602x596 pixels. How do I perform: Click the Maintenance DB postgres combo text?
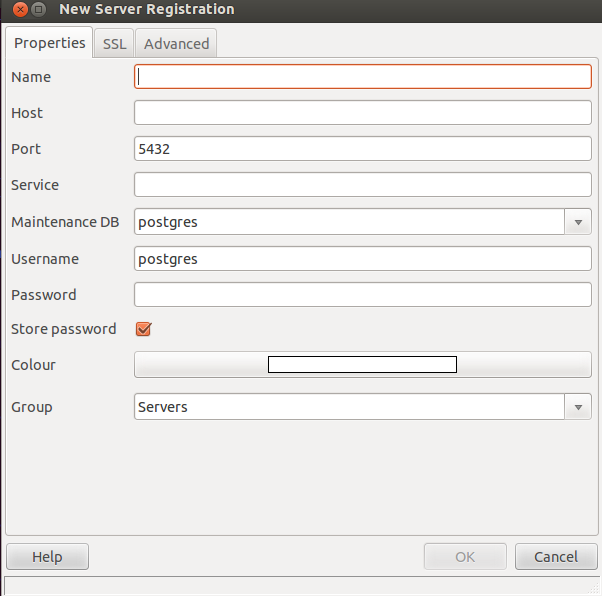(x=349, y=222)
